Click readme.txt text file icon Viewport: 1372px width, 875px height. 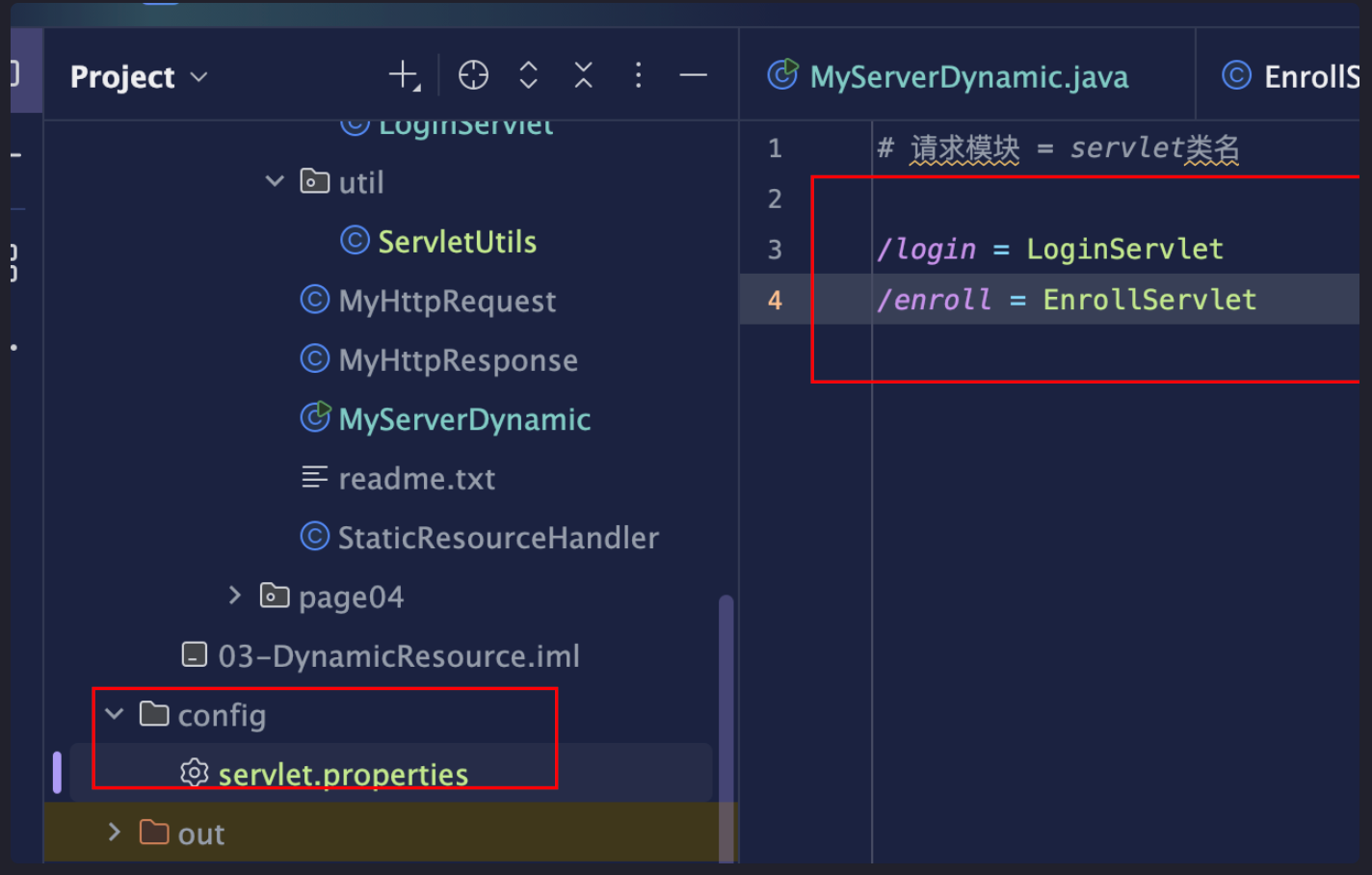314,477
